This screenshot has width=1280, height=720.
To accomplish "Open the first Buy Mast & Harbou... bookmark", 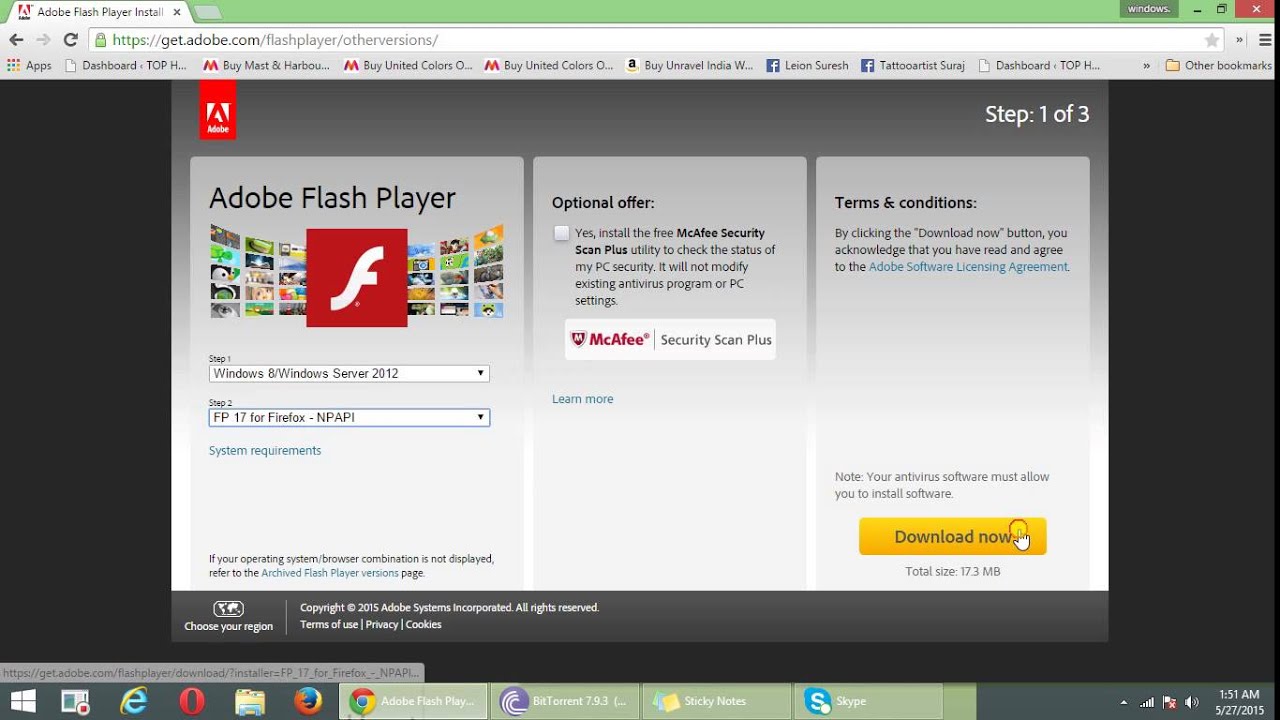I will point(266,65).
